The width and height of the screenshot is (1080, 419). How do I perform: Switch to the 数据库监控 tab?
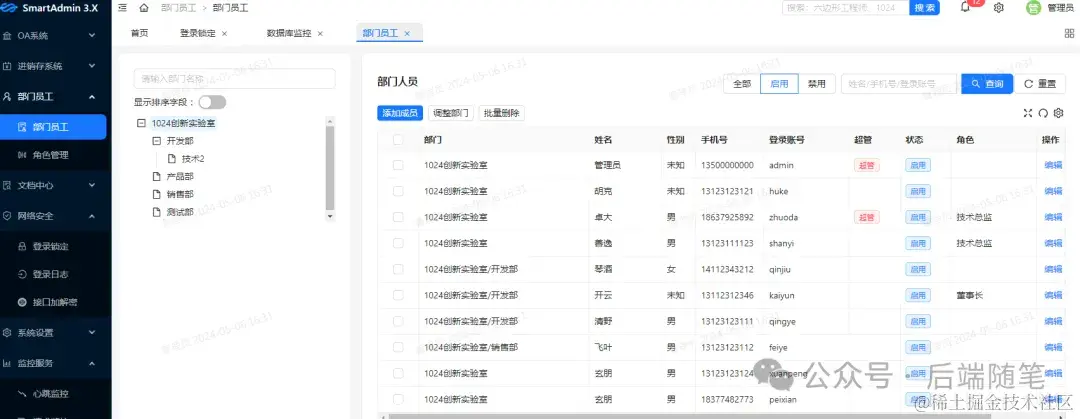[x=289, y=33]
